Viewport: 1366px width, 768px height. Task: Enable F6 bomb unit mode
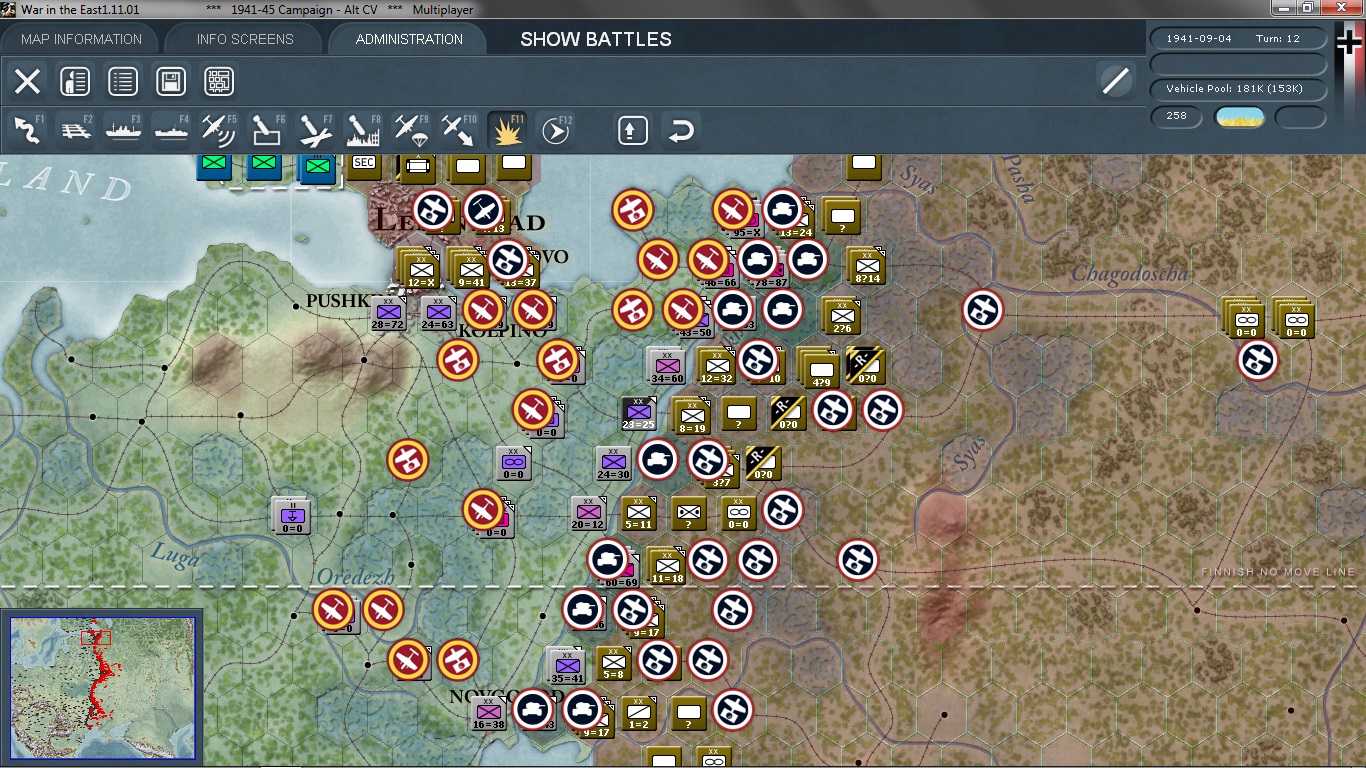coord(267,130)
